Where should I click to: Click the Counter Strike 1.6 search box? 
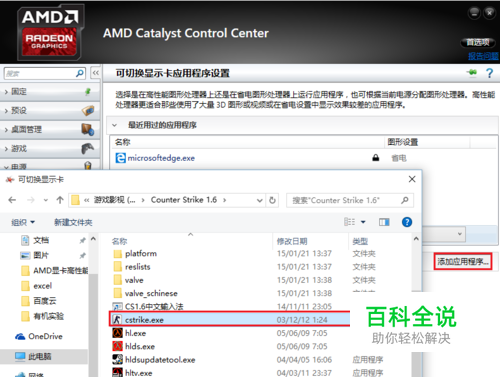click(x=350, y=200)
